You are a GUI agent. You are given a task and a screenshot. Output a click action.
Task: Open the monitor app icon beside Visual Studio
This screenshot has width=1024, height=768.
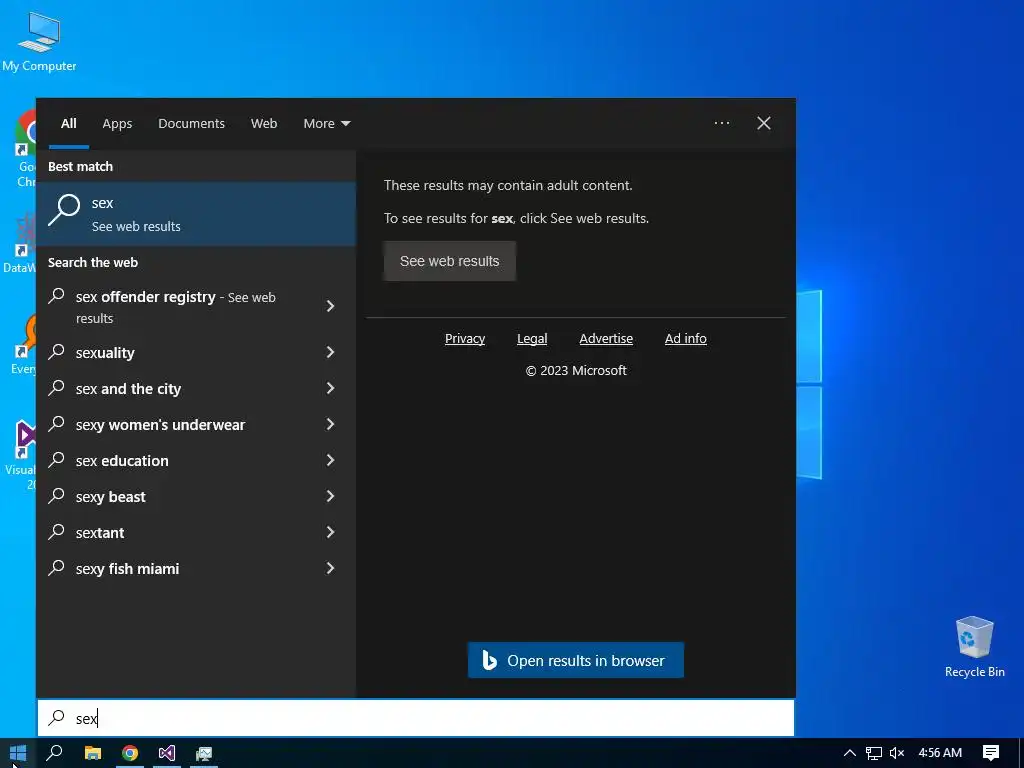click(204, 754)
